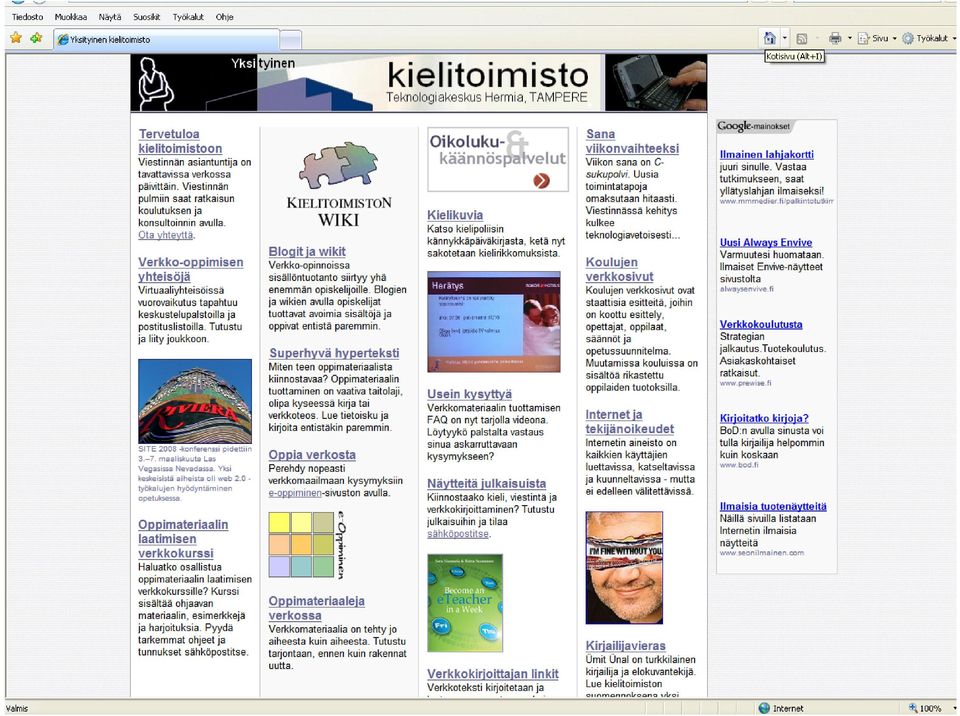960x716 pixels.
Task: Click the Työkalut gear icon in toolbar
Action: 908,39
